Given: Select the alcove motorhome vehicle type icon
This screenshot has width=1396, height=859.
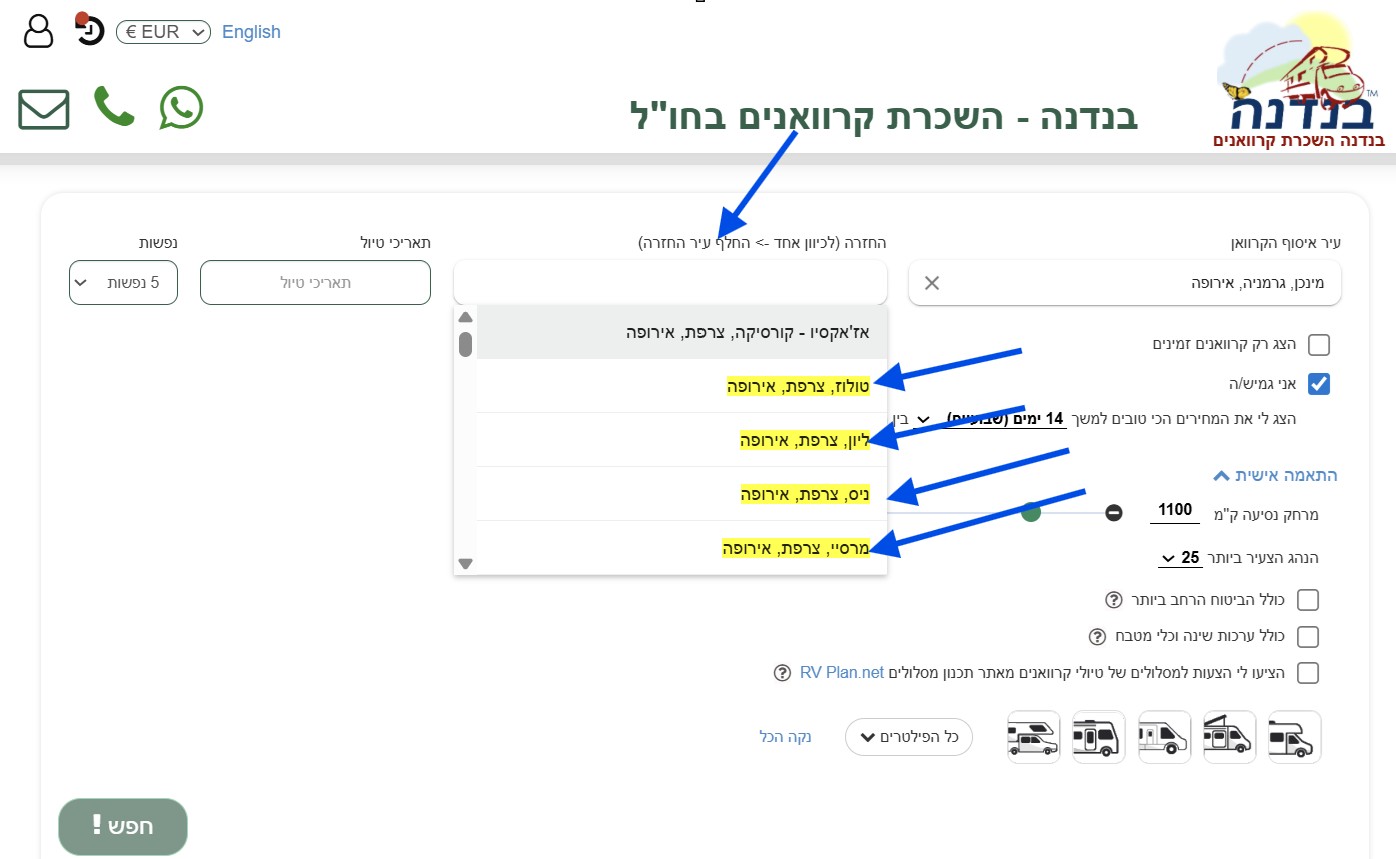Looking at the screenshot, I should click(1033, 737).
